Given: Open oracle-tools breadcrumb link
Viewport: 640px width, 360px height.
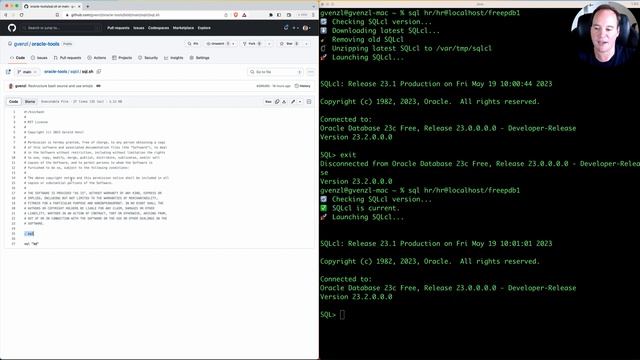Looking at the screenshot, I should tap(56, 71).
